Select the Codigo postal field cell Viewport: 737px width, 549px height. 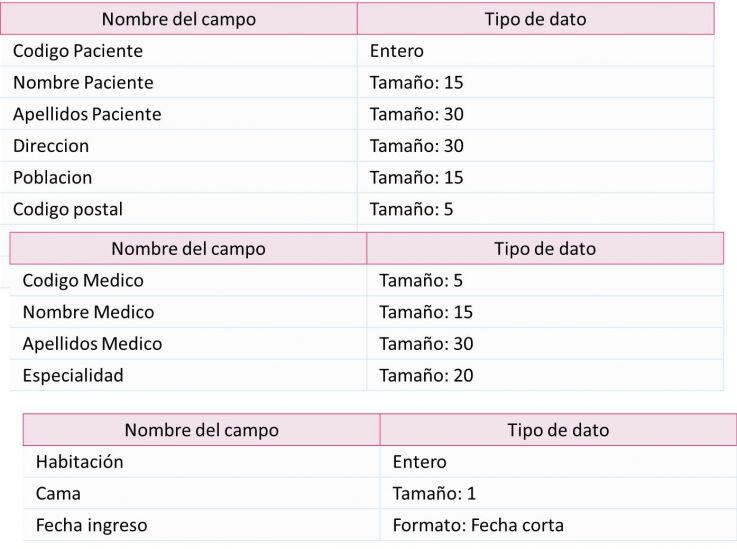(179, 209)
